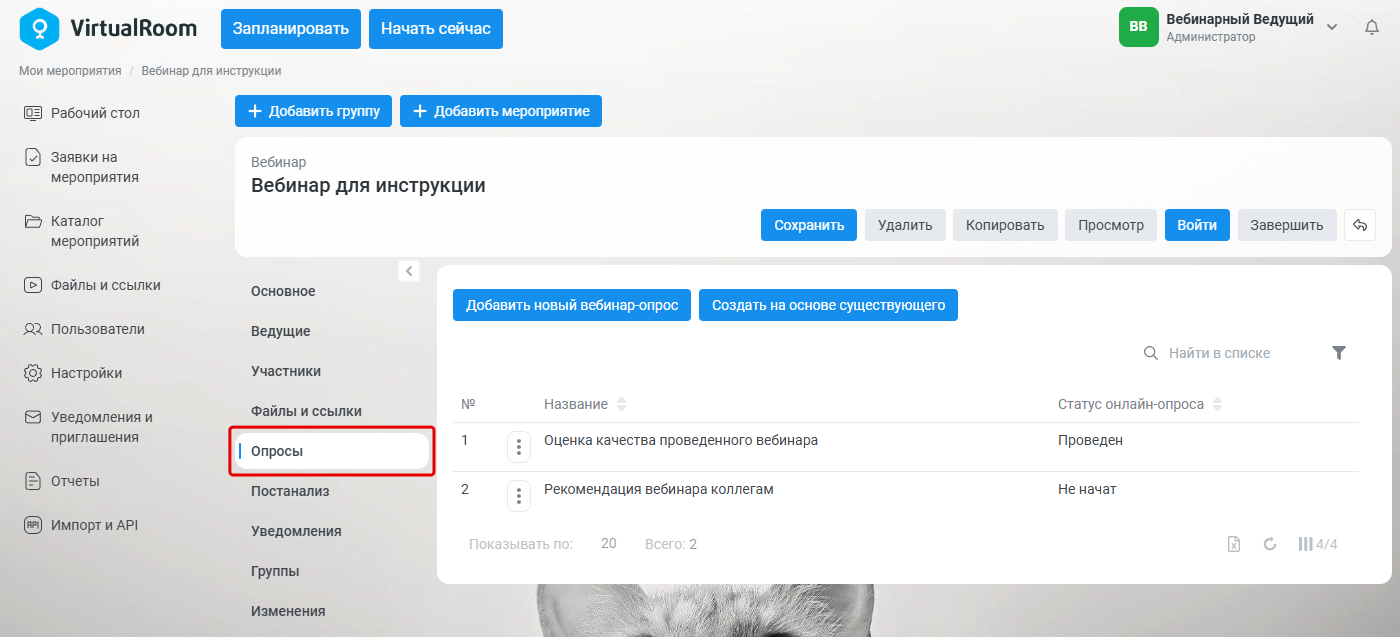The image size is (1400, 637).
Task: Click the Добавить группу button
Action: pyautogui.click(x=314, y=111)
